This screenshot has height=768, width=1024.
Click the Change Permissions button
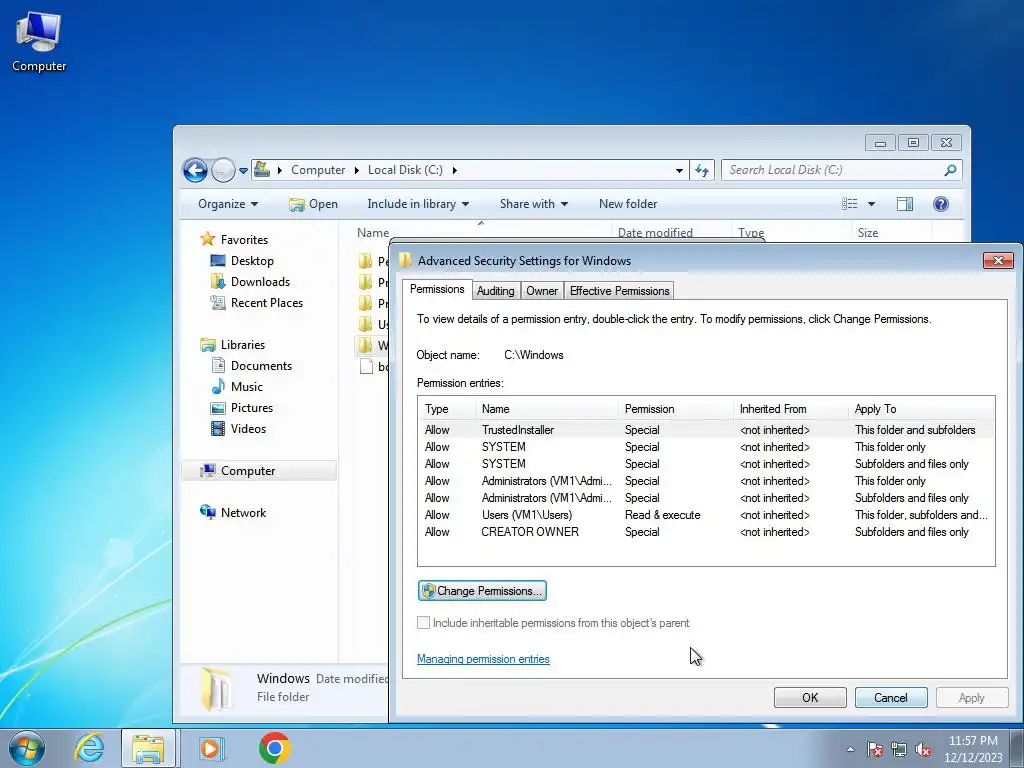[482, 591]
